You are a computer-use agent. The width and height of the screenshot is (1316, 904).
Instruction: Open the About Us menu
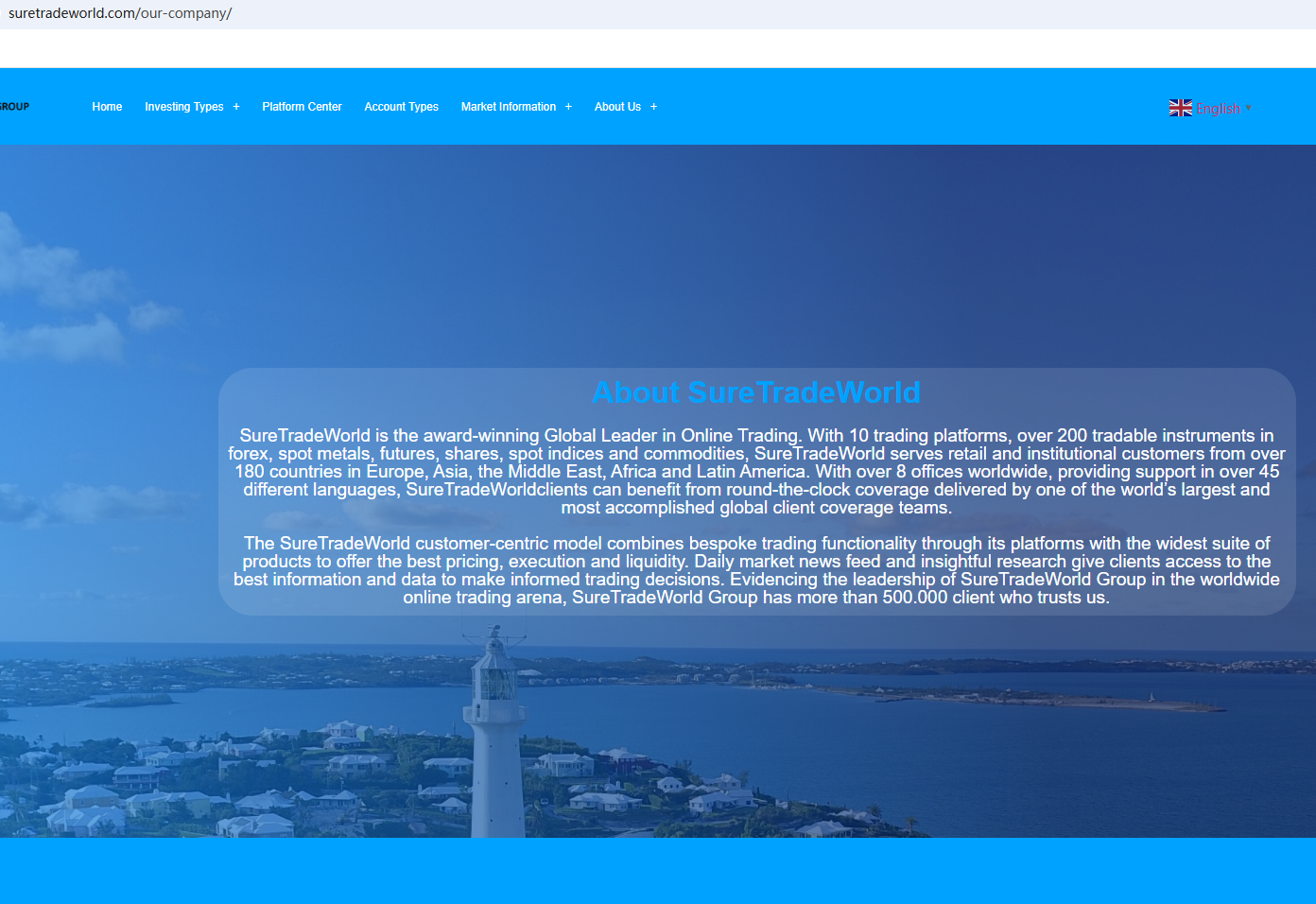tap(618, 107)
